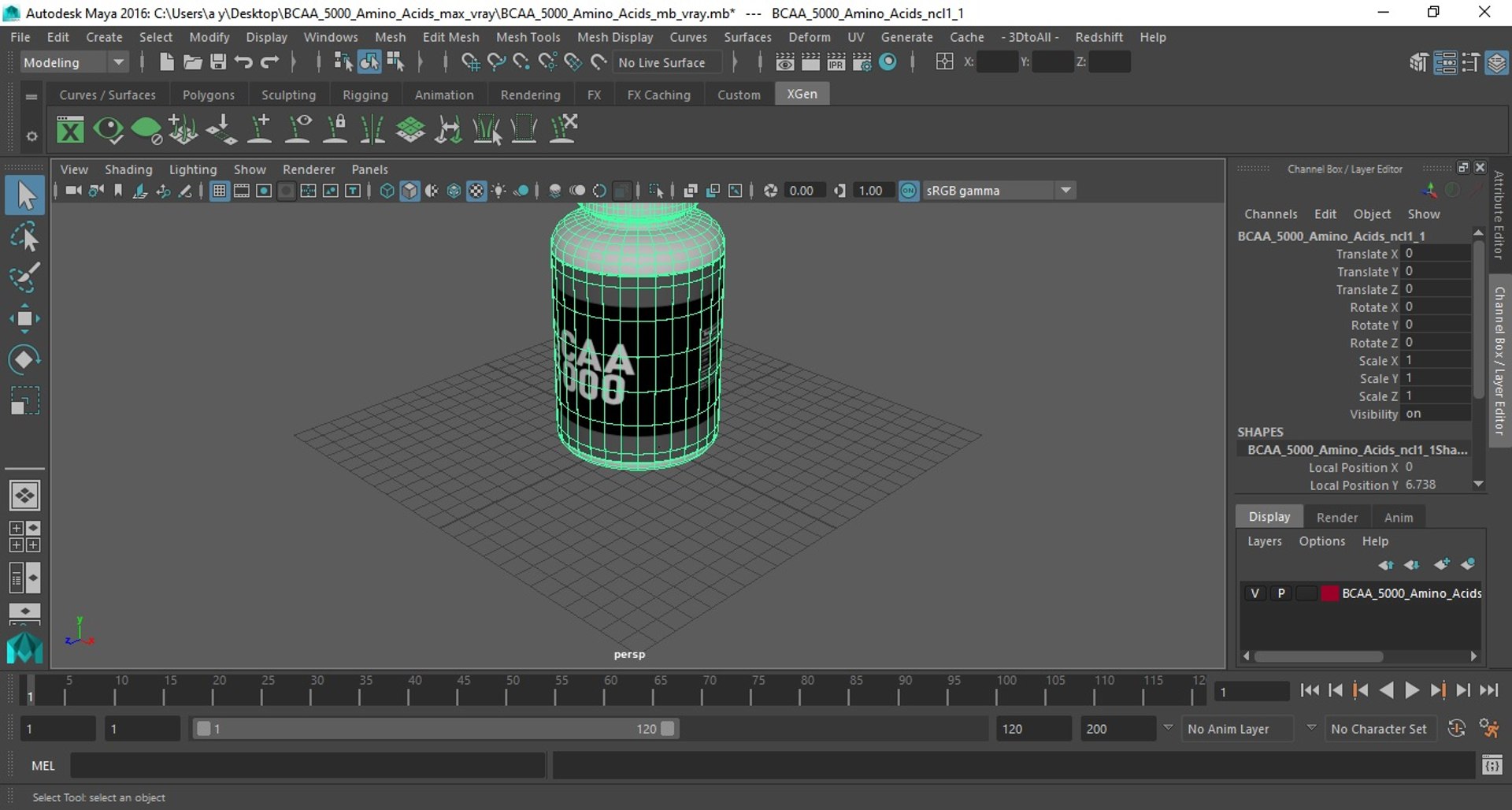Toggle Auto Keyframe button

[1457, 729]
